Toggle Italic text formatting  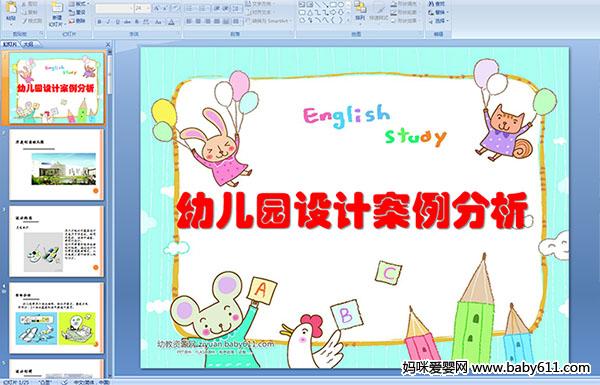point(108,22)
